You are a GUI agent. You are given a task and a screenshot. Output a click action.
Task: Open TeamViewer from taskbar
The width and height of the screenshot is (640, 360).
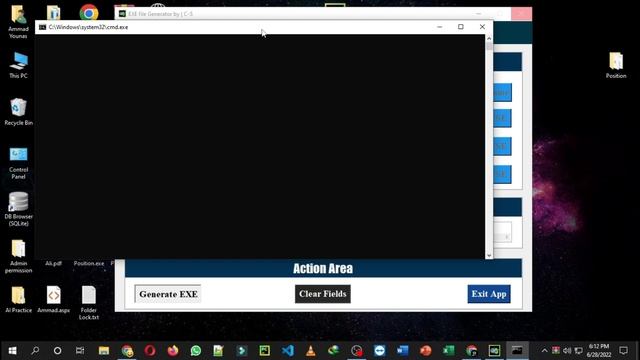[x=380, y=351]
